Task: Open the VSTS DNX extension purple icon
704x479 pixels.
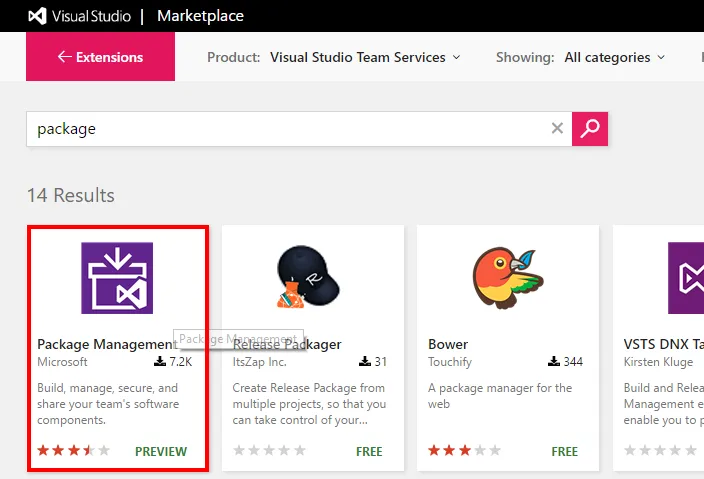Action: 686,278
